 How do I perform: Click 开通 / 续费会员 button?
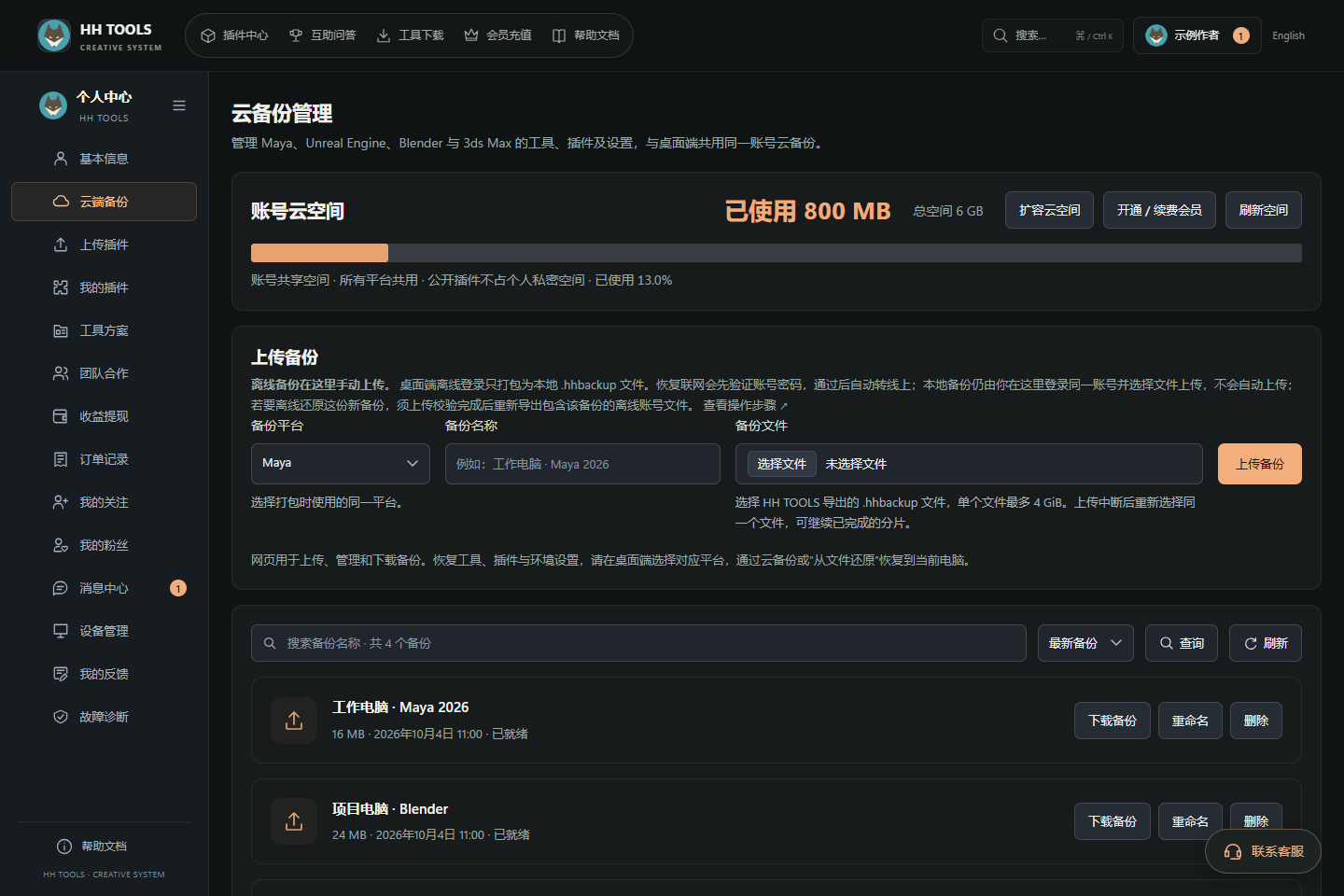tap(1159, 210)
